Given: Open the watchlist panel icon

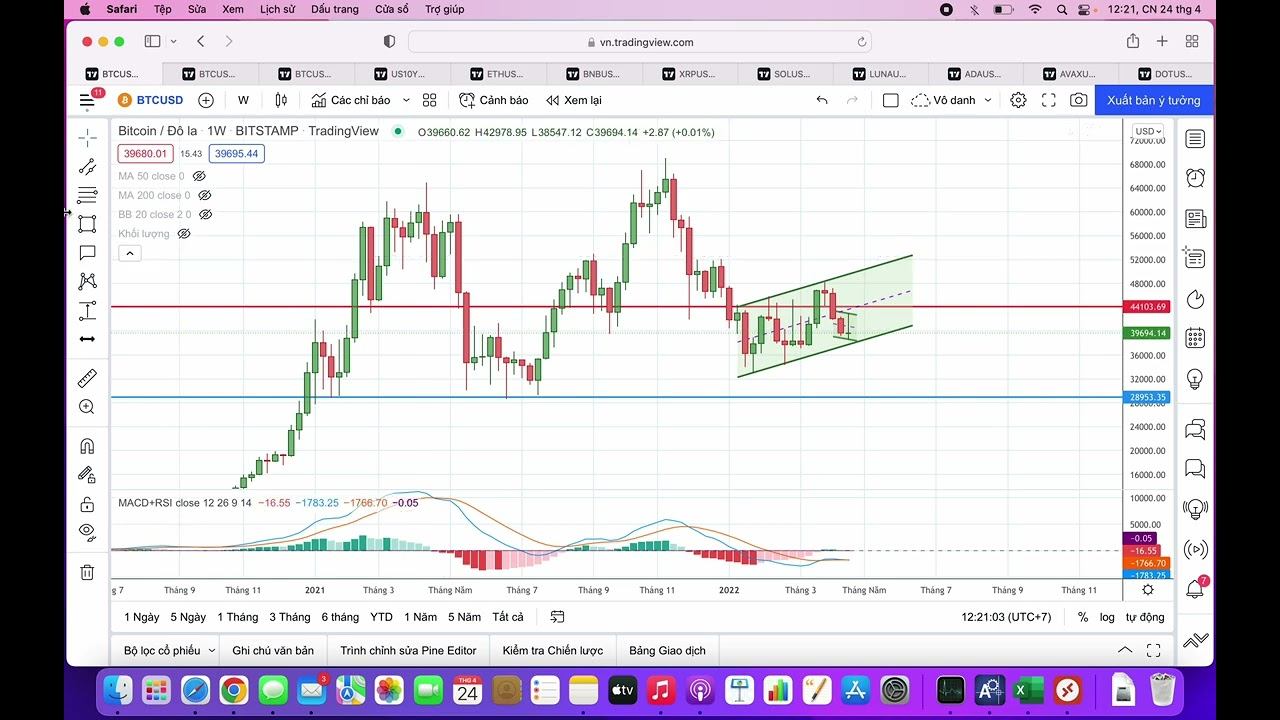Looking at the screenshot, I should pos(1195,139).
